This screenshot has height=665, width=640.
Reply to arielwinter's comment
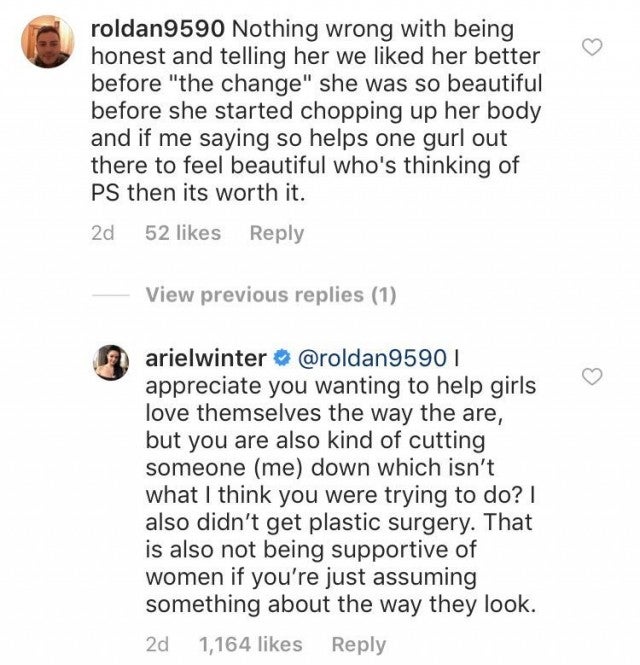(x=359, y=645)
